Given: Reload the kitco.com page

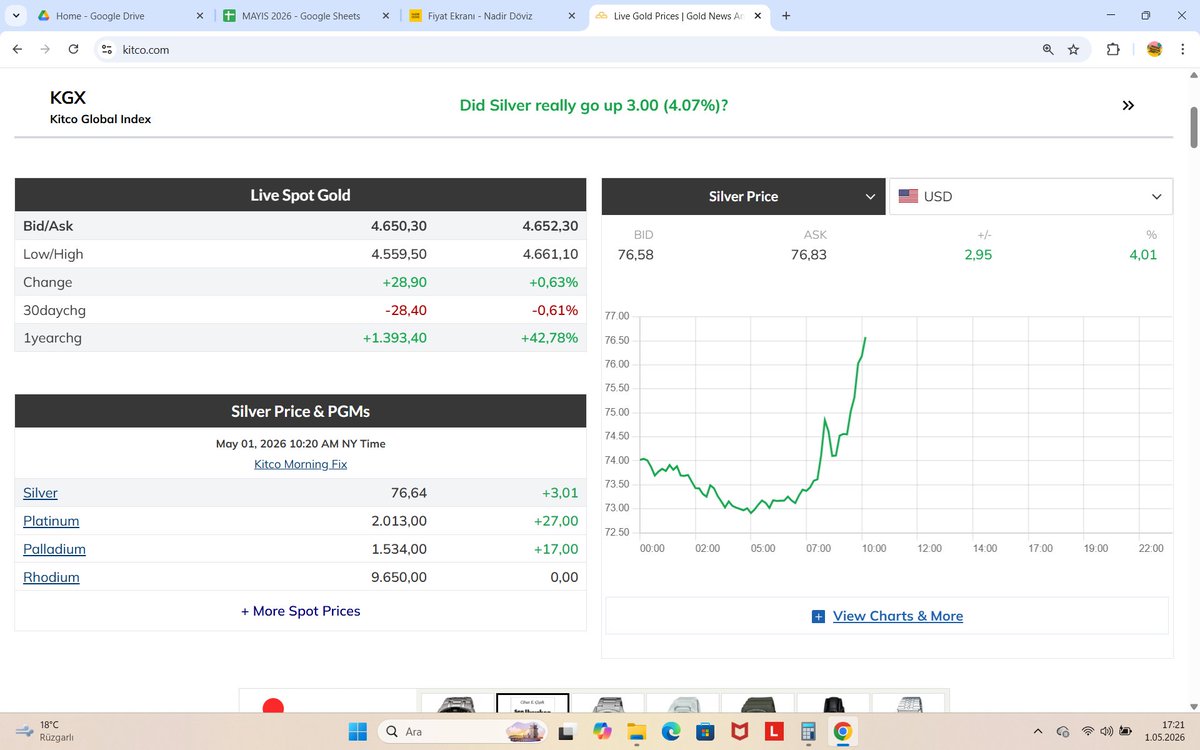Looking at the screenshot, I should [73, 49].
